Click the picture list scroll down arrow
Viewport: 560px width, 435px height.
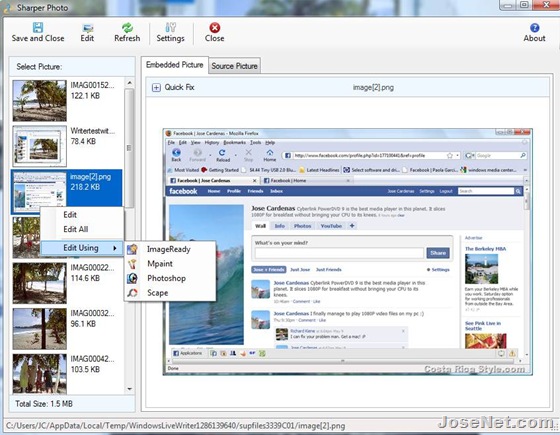coord(129,389)
